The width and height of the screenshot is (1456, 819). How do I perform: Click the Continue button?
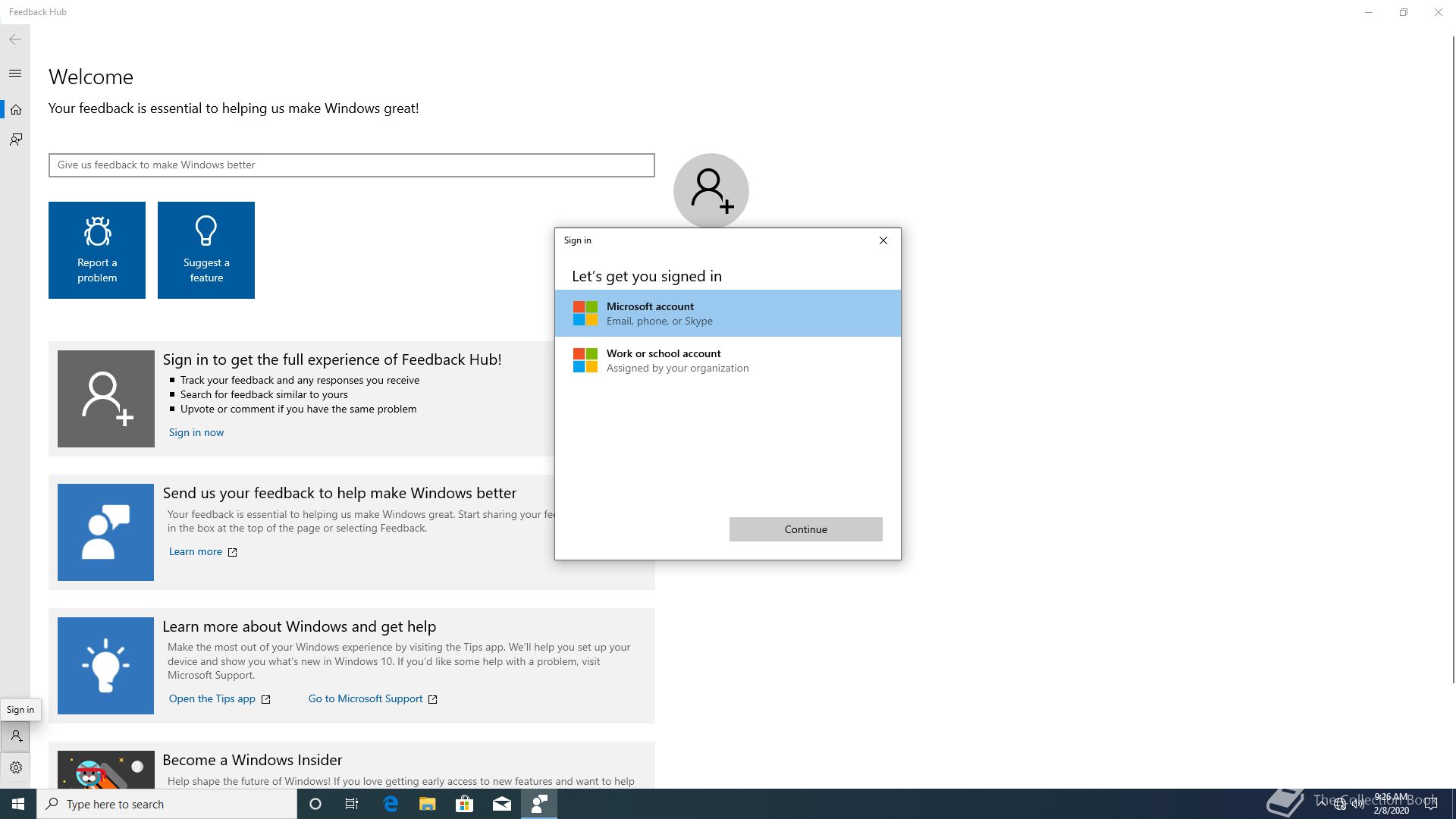coord(806,529)
